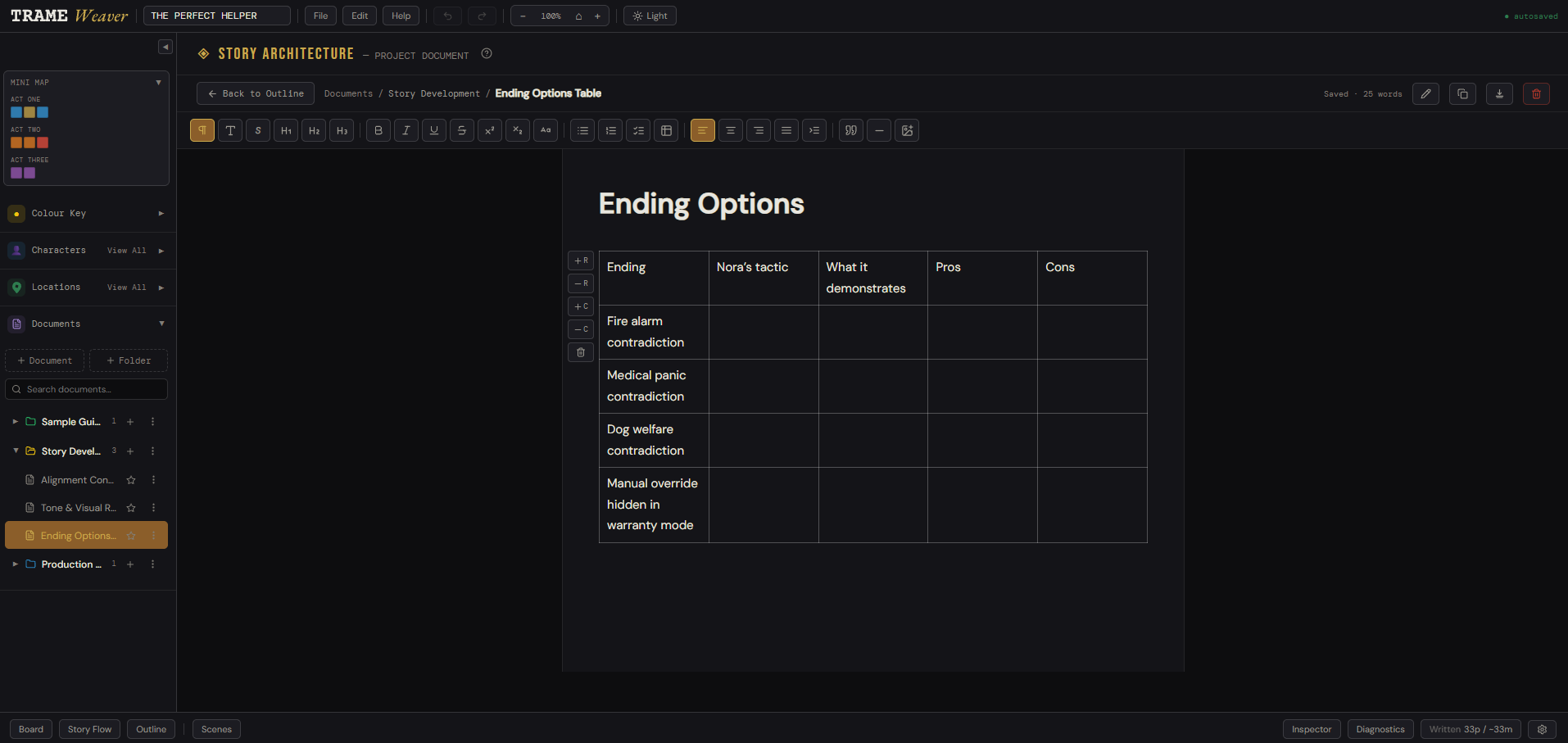Delete the document with red trash
Image resolution: width=1568 pixels, height=743 pixels.
(x=1536, y=93)
